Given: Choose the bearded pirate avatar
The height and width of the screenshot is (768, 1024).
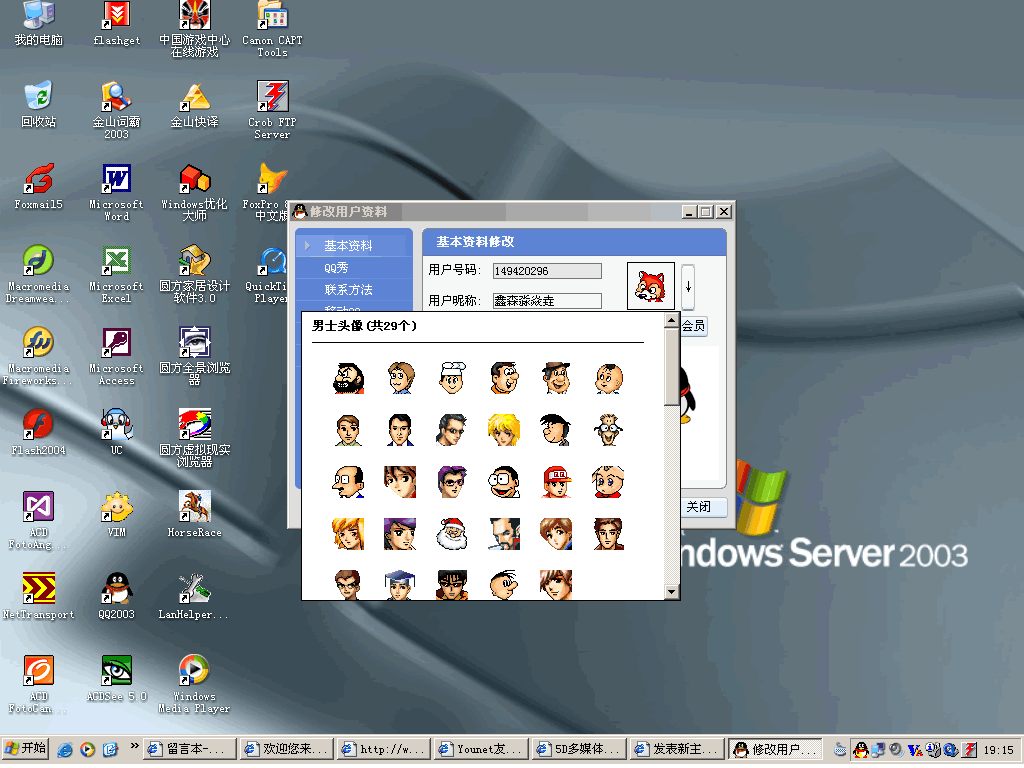Looking at the screenshot, I should [x=348, y=377].
